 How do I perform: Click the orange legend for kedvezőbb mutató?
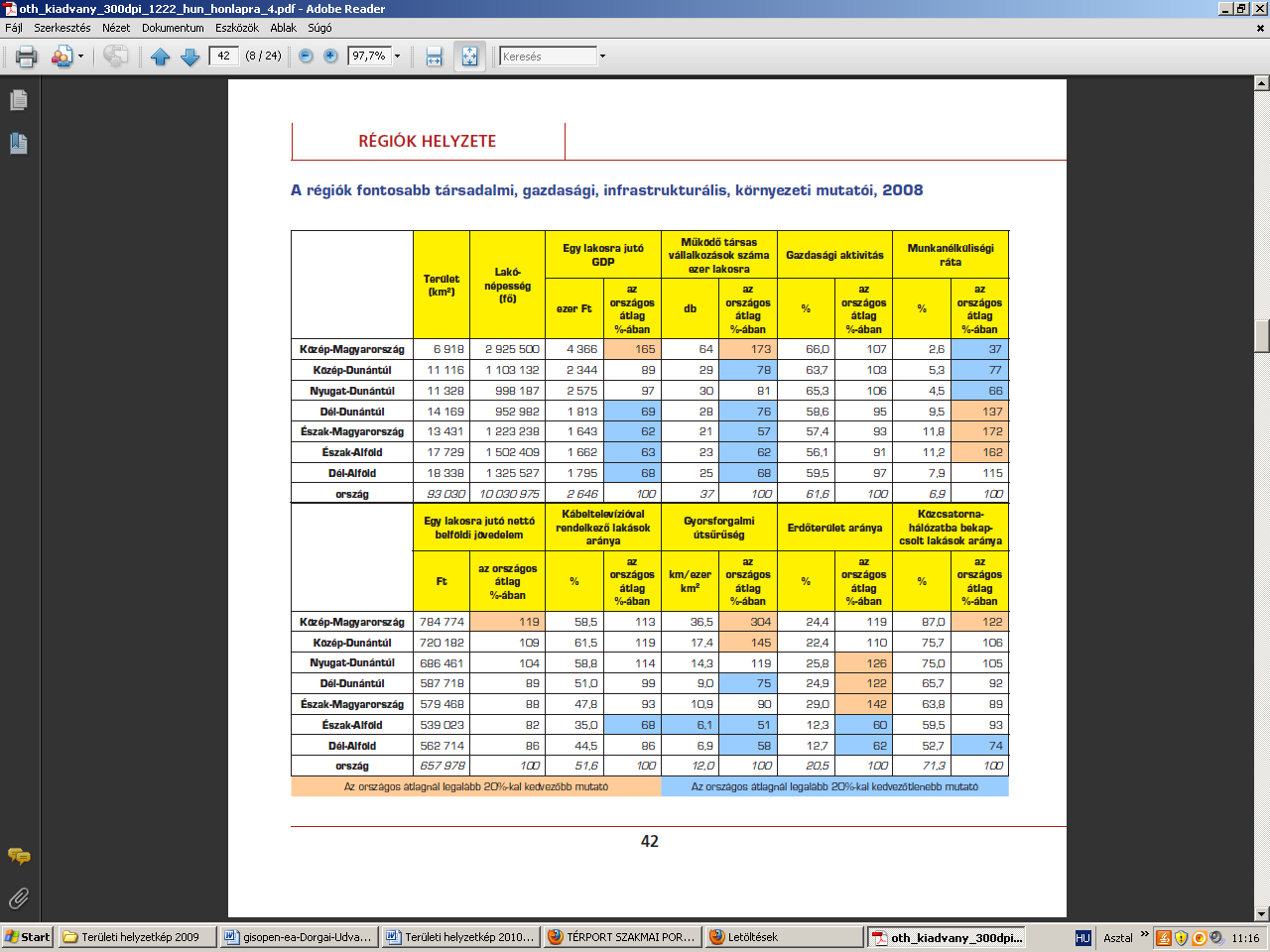click(x=476, y=786)
